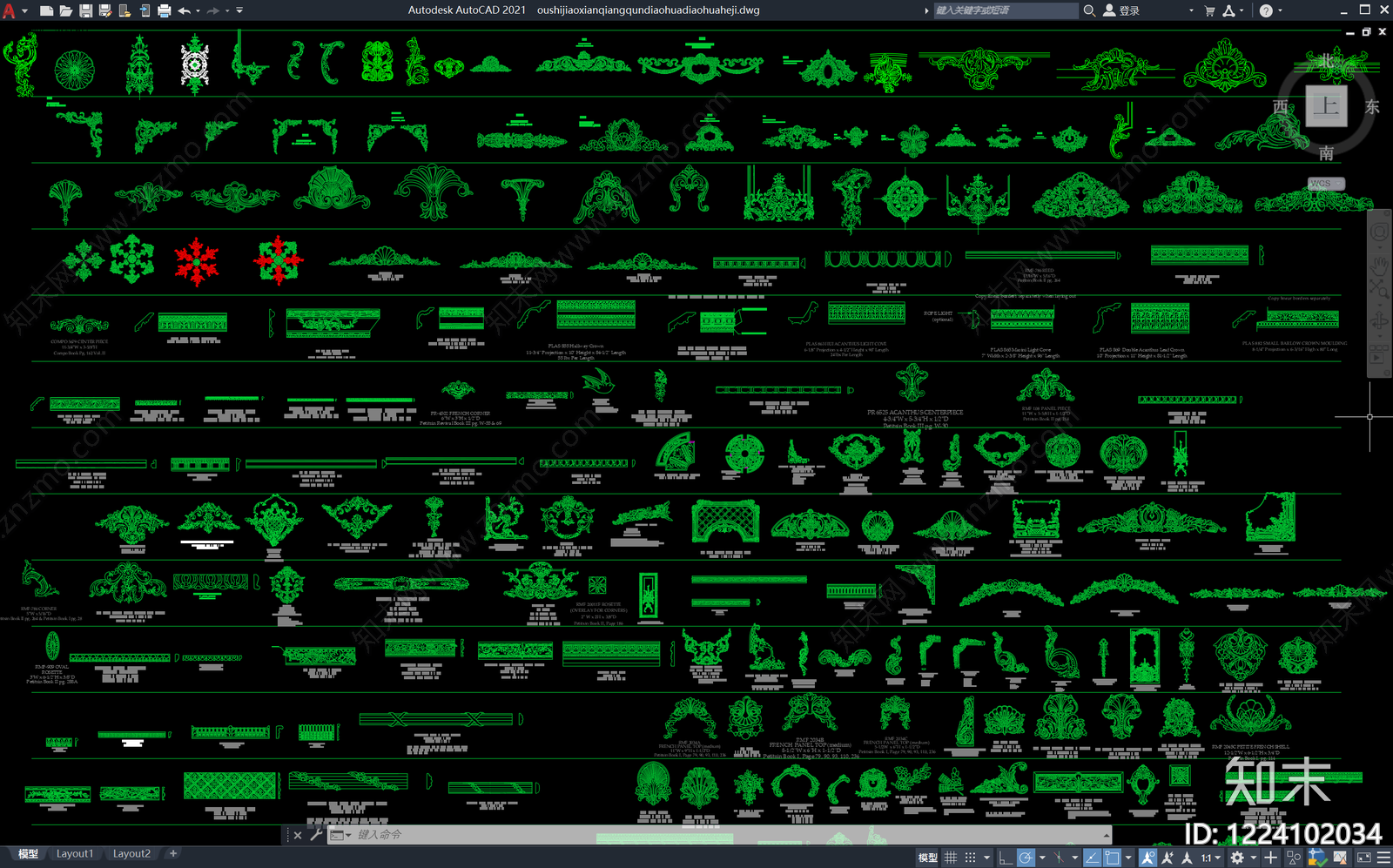The image size is (1393, 868).
Task: Open the WCS coordinate system dropdown
Action: pyautogui.click(x=1327, y=184)
